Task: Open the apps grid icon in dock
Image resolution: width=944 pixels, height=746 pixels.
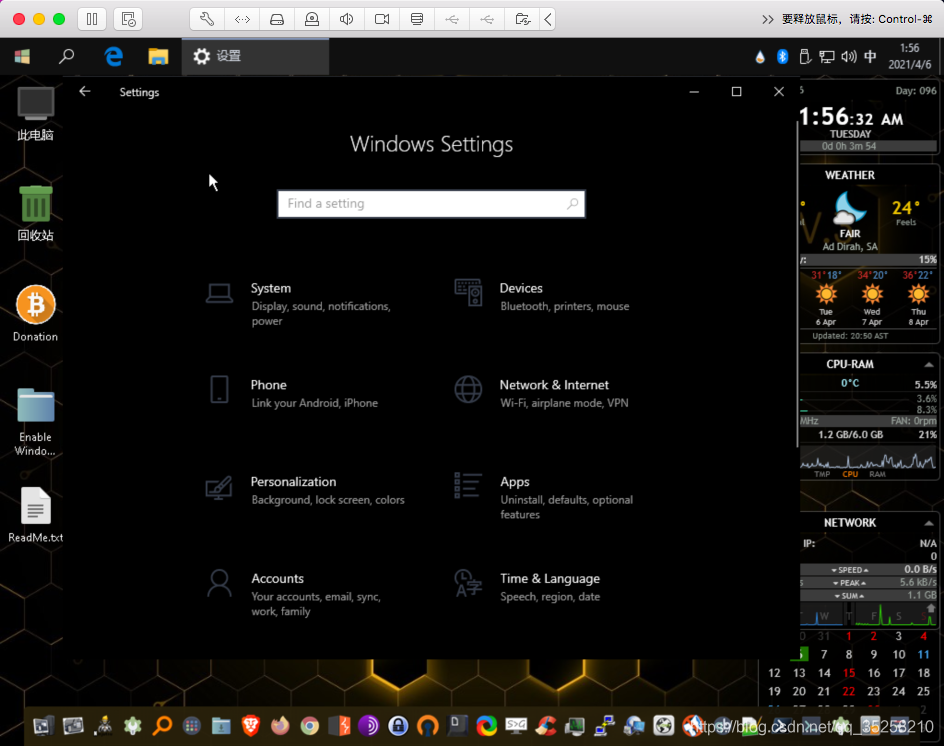Action: click(191, 726)
